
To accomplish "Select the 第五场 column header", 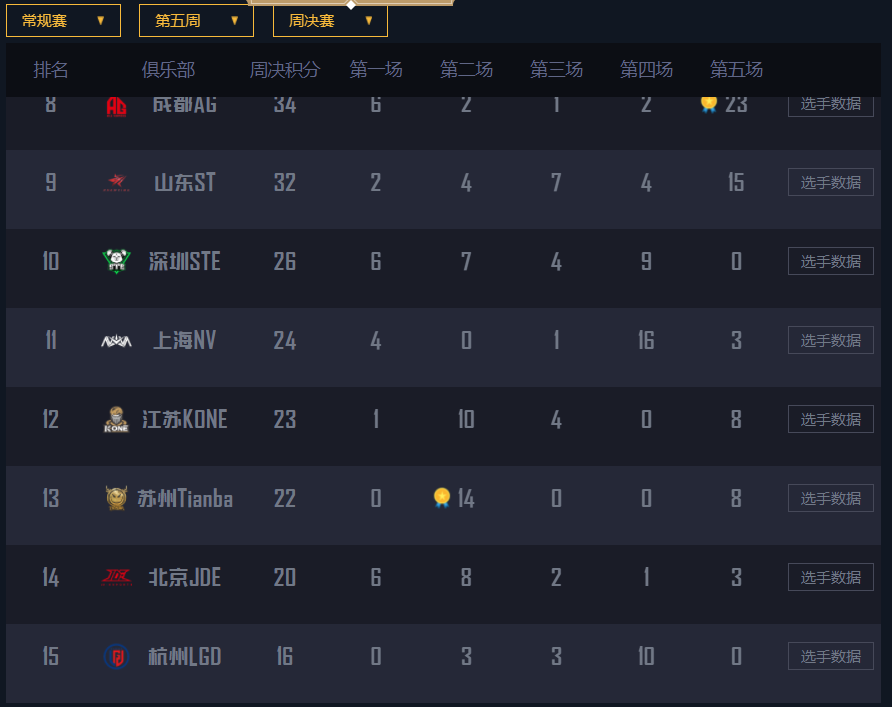I will click(736, 70).
